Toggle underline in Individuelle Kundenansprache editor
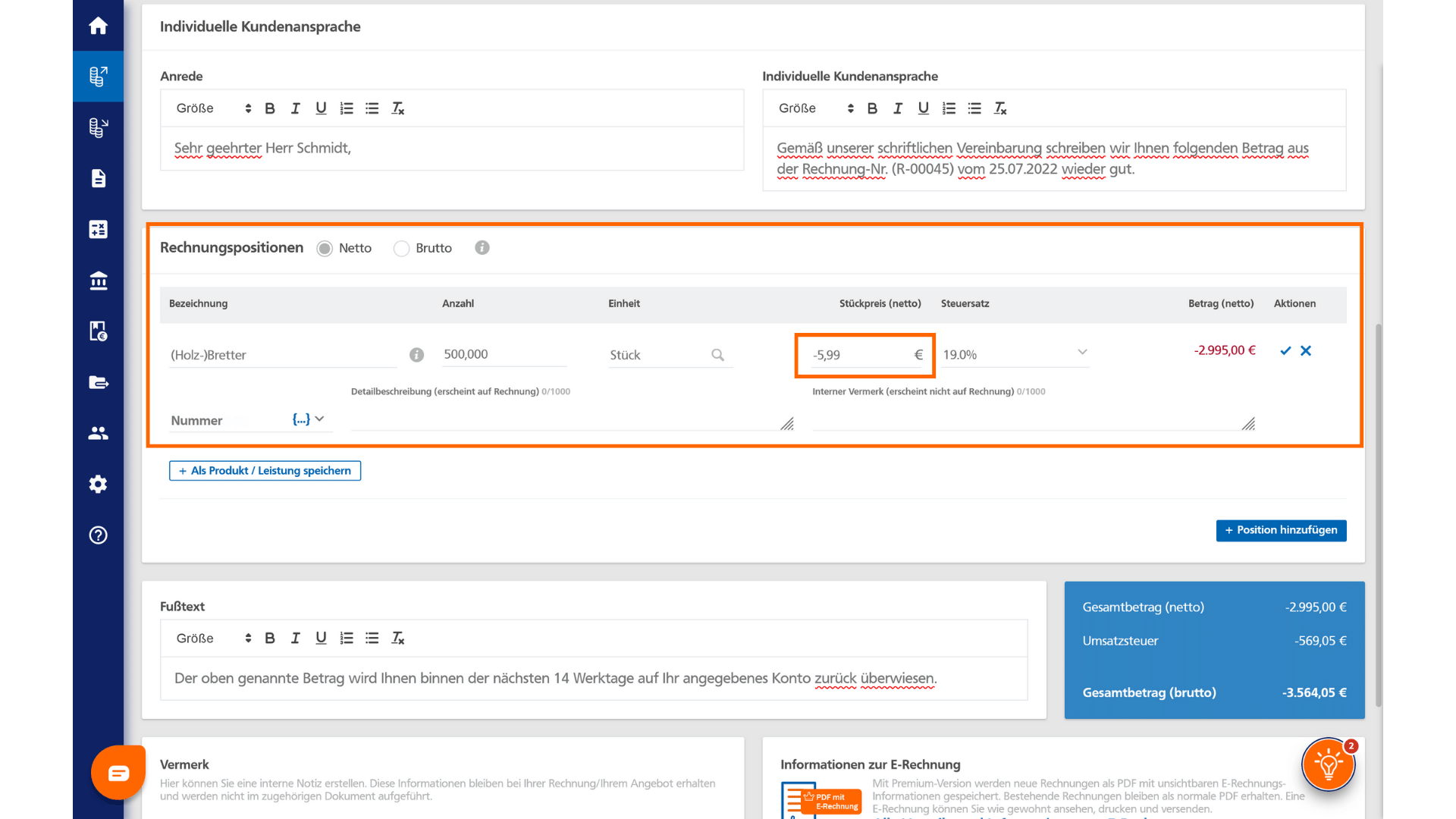 point(923,108)
